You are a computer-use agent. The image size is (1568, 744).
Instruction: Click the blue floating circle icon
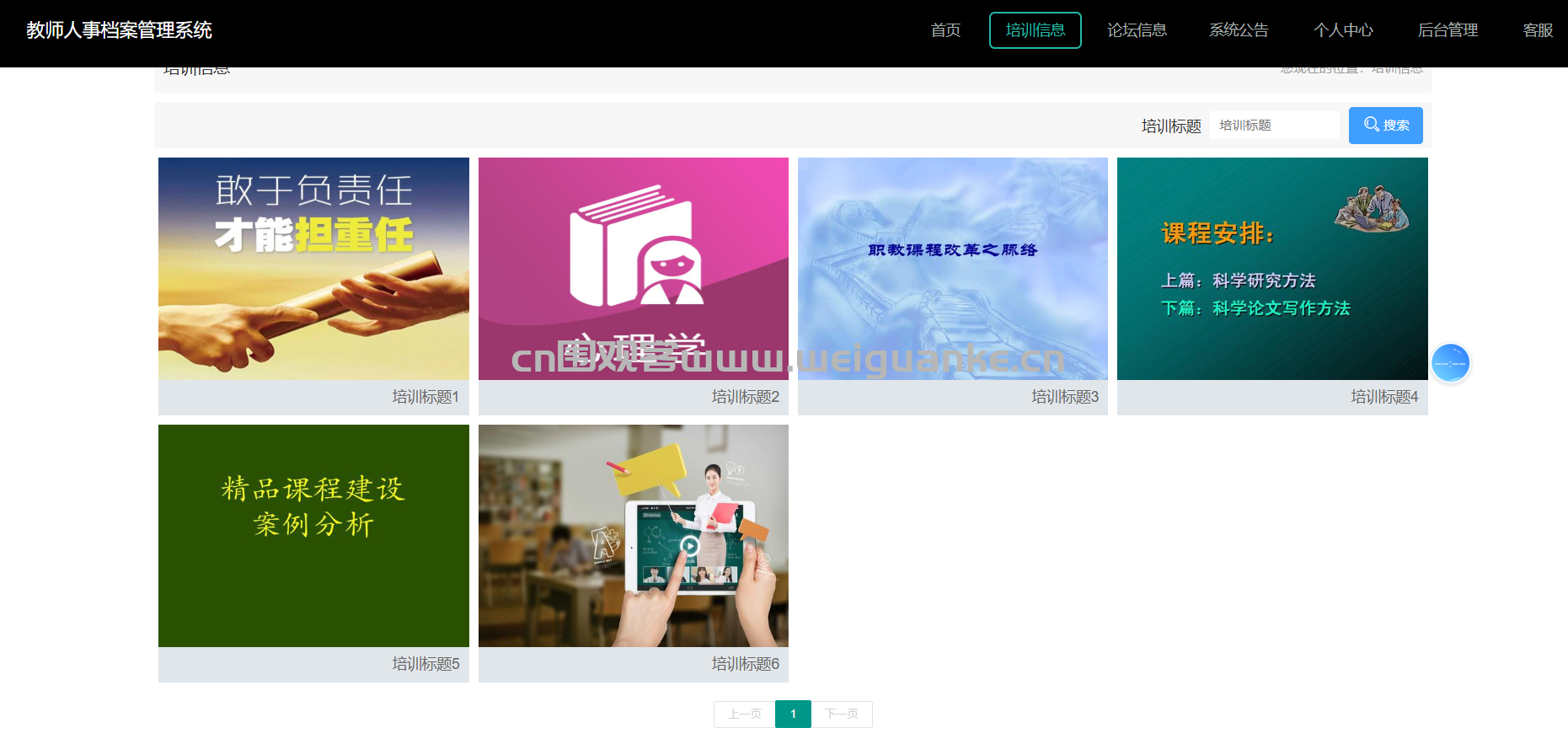click(x=1450, y=363)
